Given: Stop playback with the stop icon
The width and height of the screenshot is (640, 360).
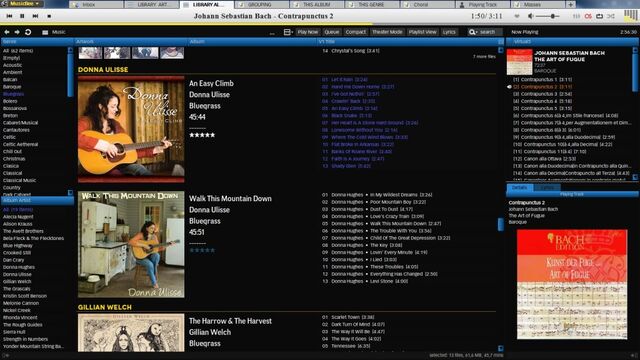Looking at the screenshot, I should click(x=49, y=16).
